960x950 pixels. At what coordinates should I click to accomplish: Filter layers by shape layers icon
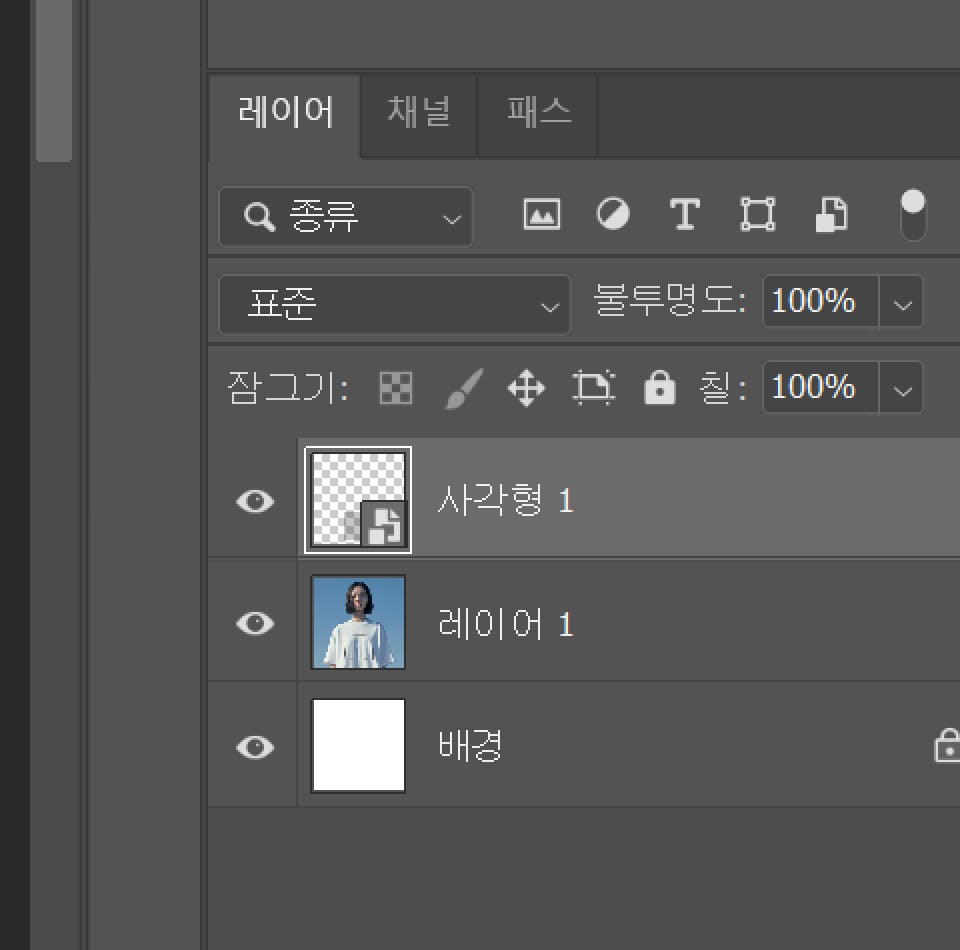point(757,215)
